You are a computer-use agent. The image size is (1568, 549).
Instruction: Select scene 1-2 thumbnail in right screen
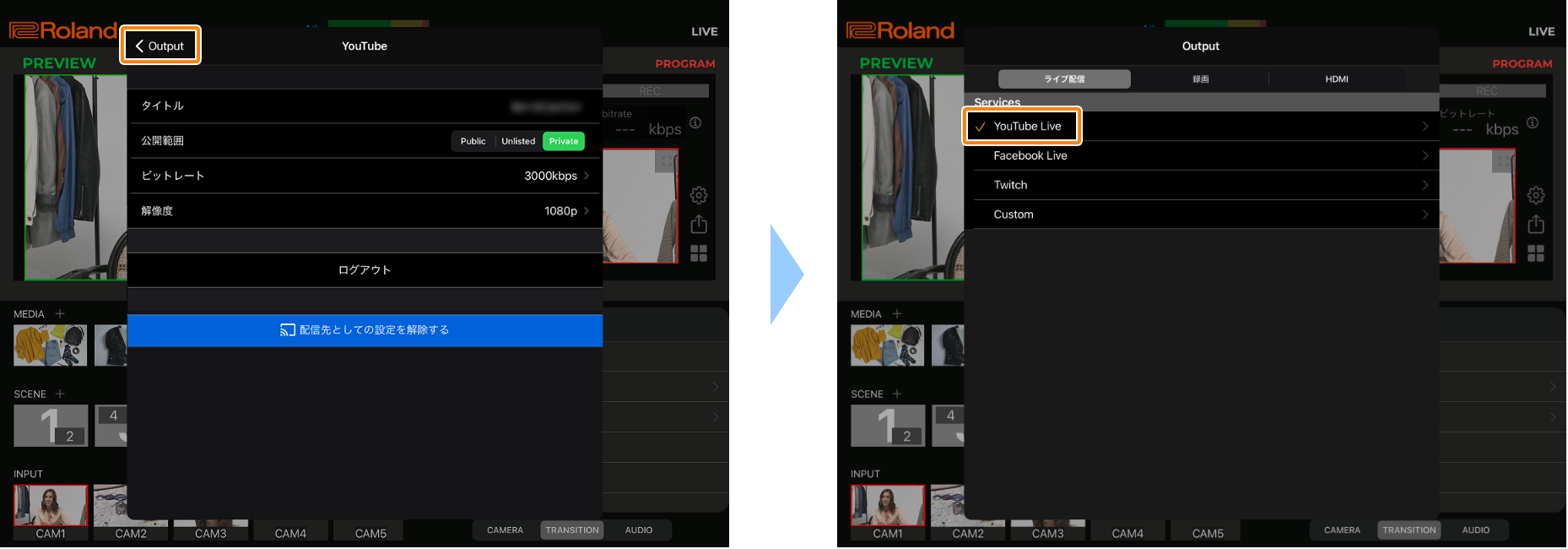[x=888, y=426]
